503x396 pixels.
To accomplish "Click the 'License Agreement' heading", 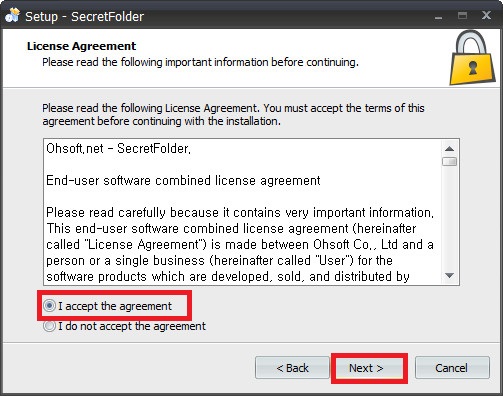I will (x=81, y=46).
